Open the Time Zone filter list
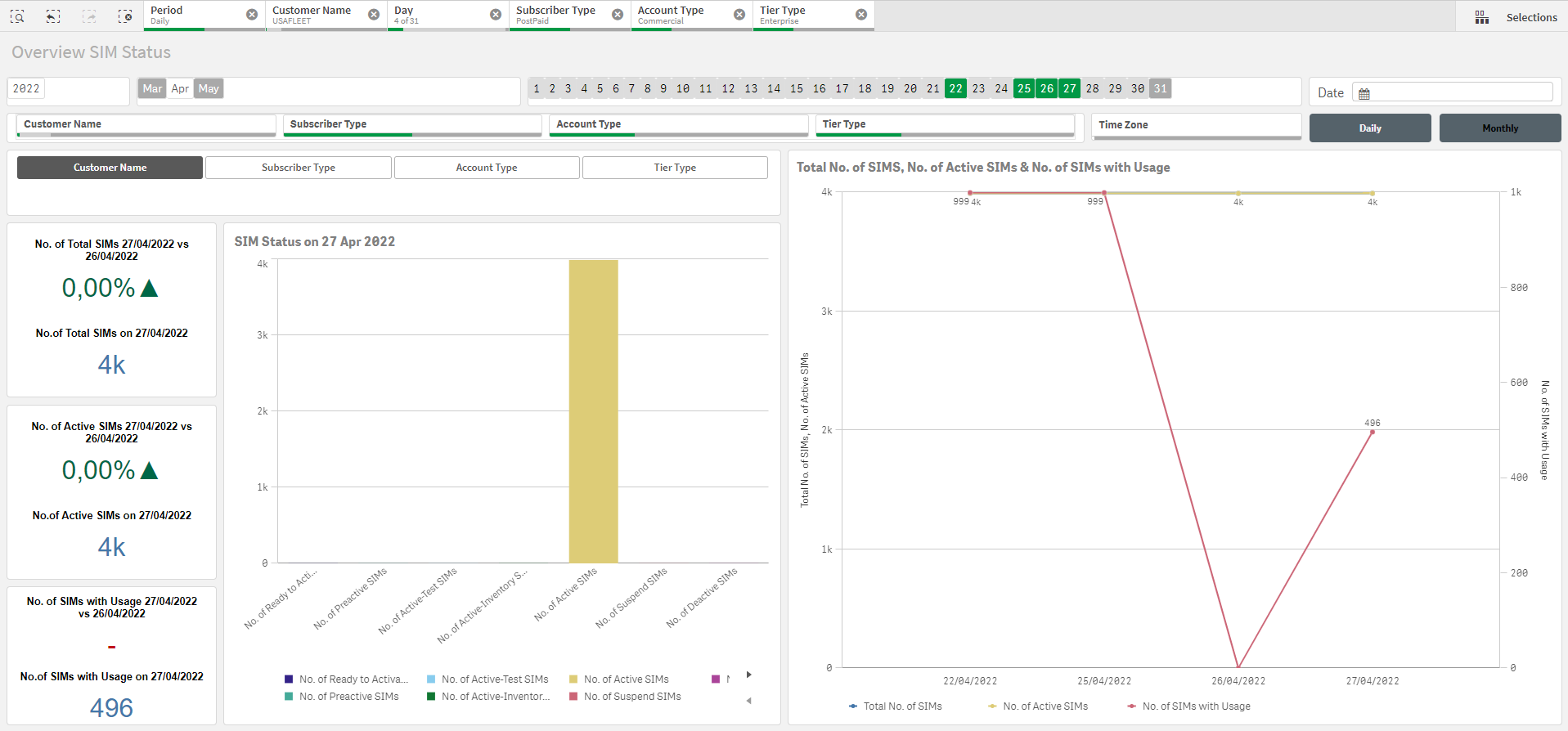The width and height of the screenshot is (1568, 731). (1196, 125)
